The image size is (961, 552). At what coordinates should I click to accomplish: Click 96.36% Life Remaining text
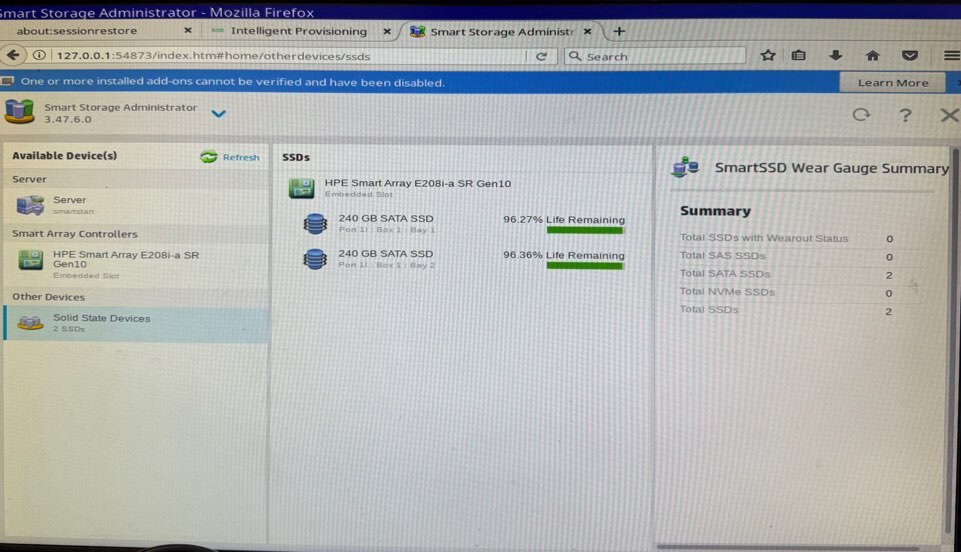tap(564, 255)
